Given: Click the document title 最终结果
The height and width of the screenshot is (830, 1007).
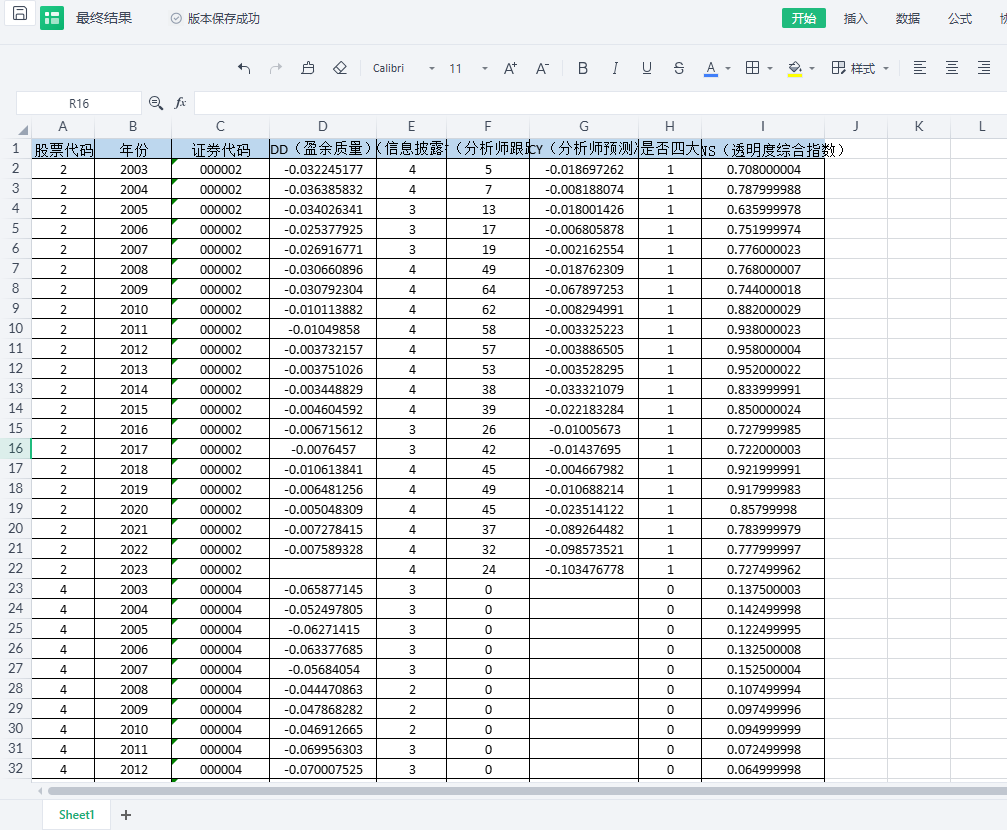Looking at the screenshot, I should coord(103,18).
